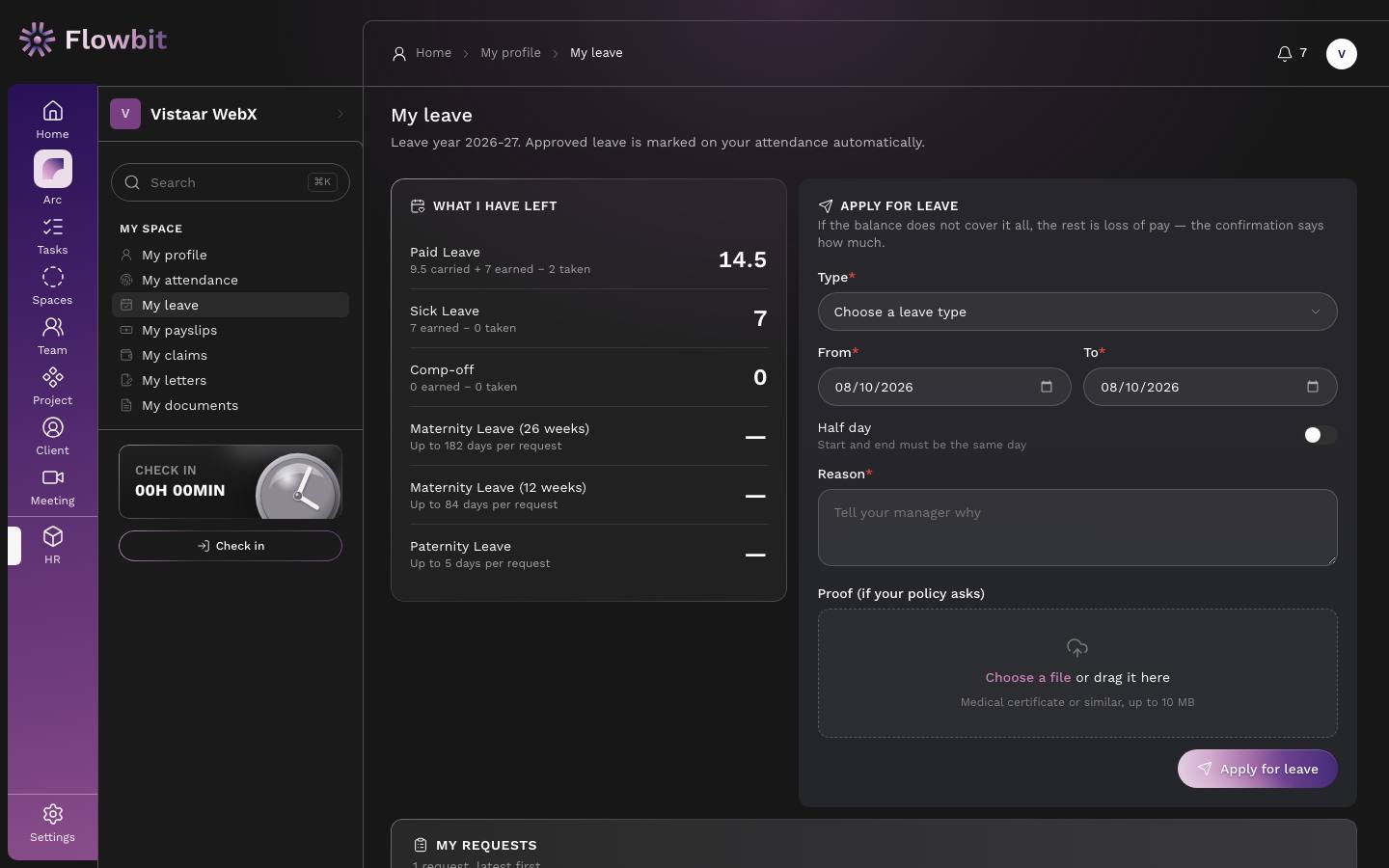This screenshot has height=868, width=1389.
Task: Click Maternity Leave (26 weeks) row
Action: pos(588,436)
